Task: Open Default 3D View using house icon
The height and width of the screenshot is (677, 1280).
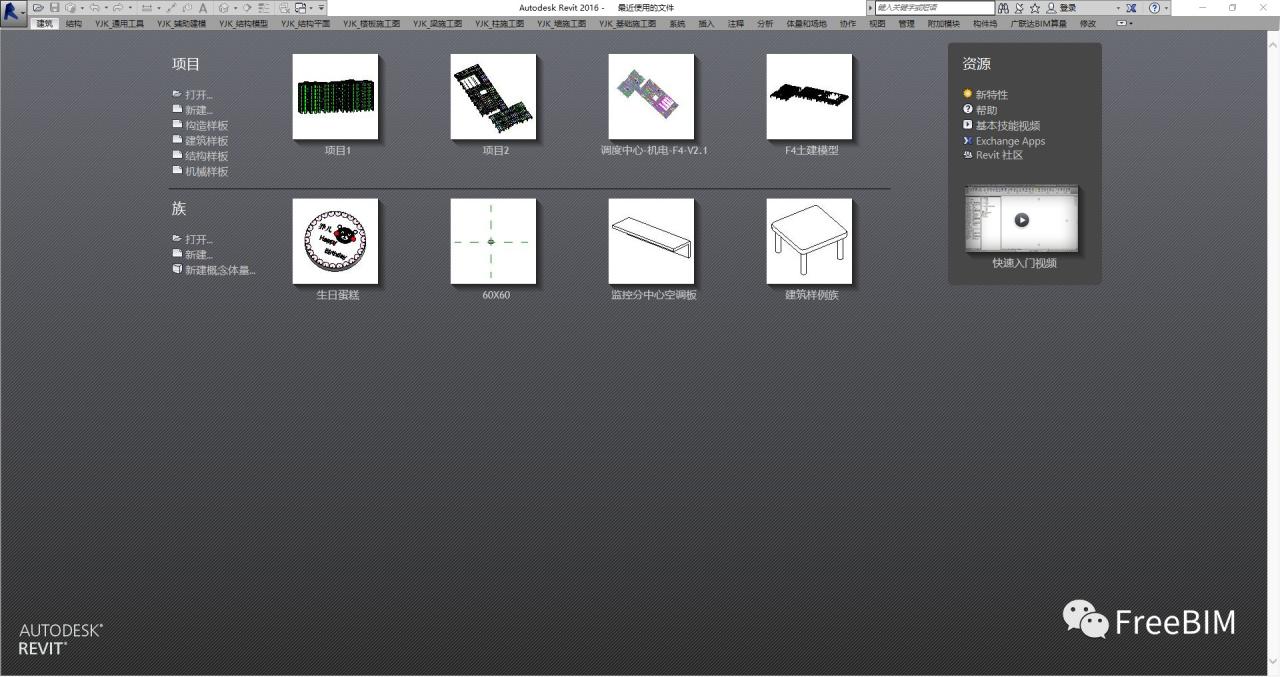Action: tap(224, 8)
